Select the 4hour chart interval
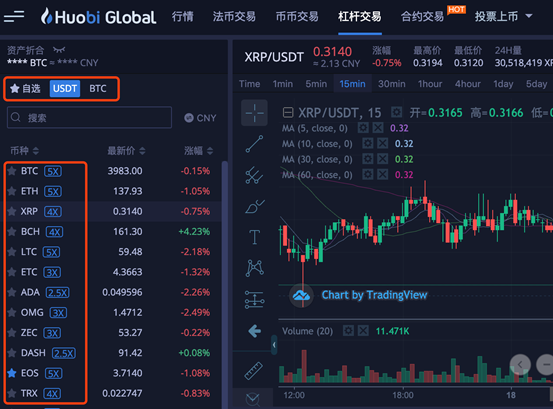 (467, 84)
